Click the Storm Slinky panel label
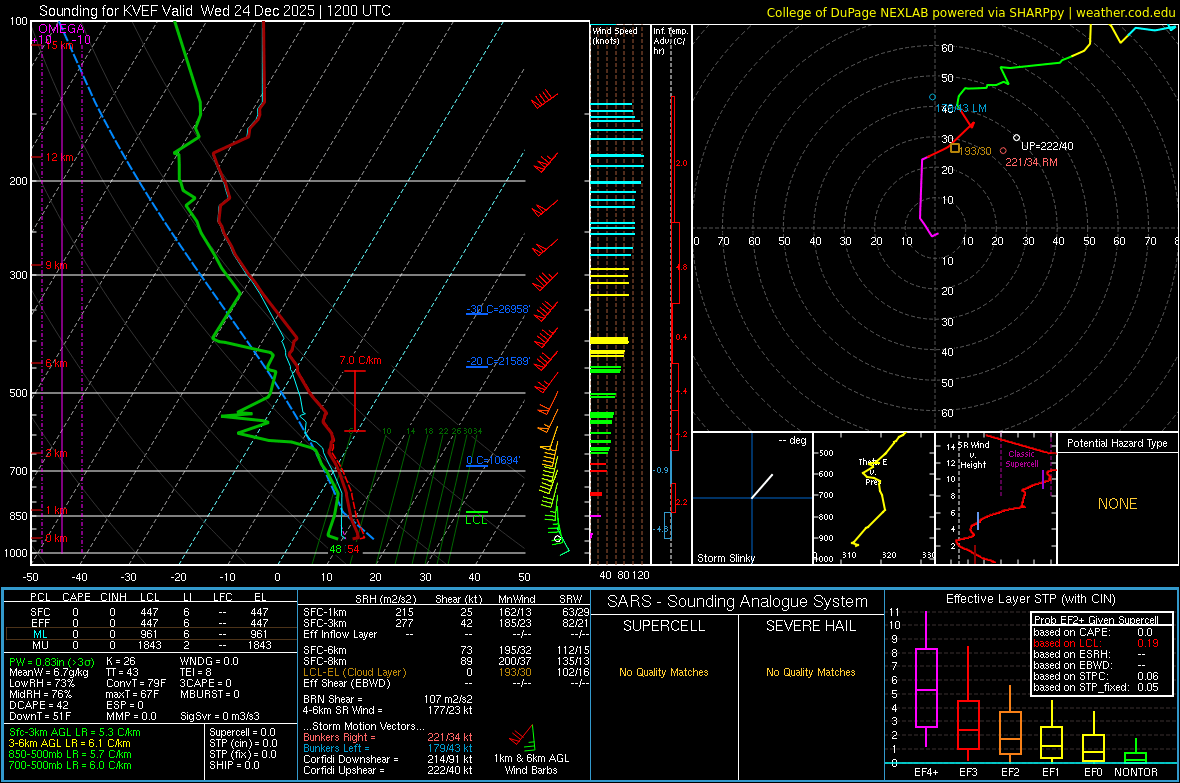Viewport: 1180px width, 783px height. (x=725, y=558)
